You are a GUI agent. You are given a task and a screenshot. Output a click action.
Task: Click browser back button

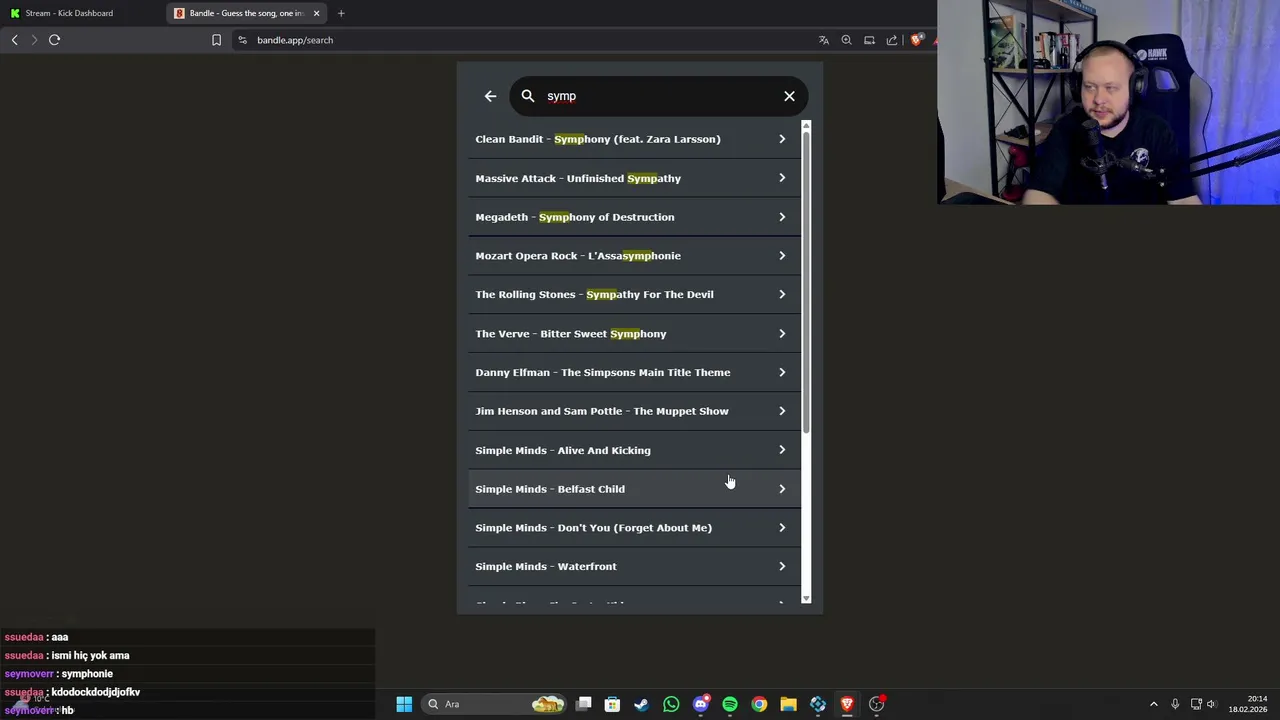tap(14, 40)
